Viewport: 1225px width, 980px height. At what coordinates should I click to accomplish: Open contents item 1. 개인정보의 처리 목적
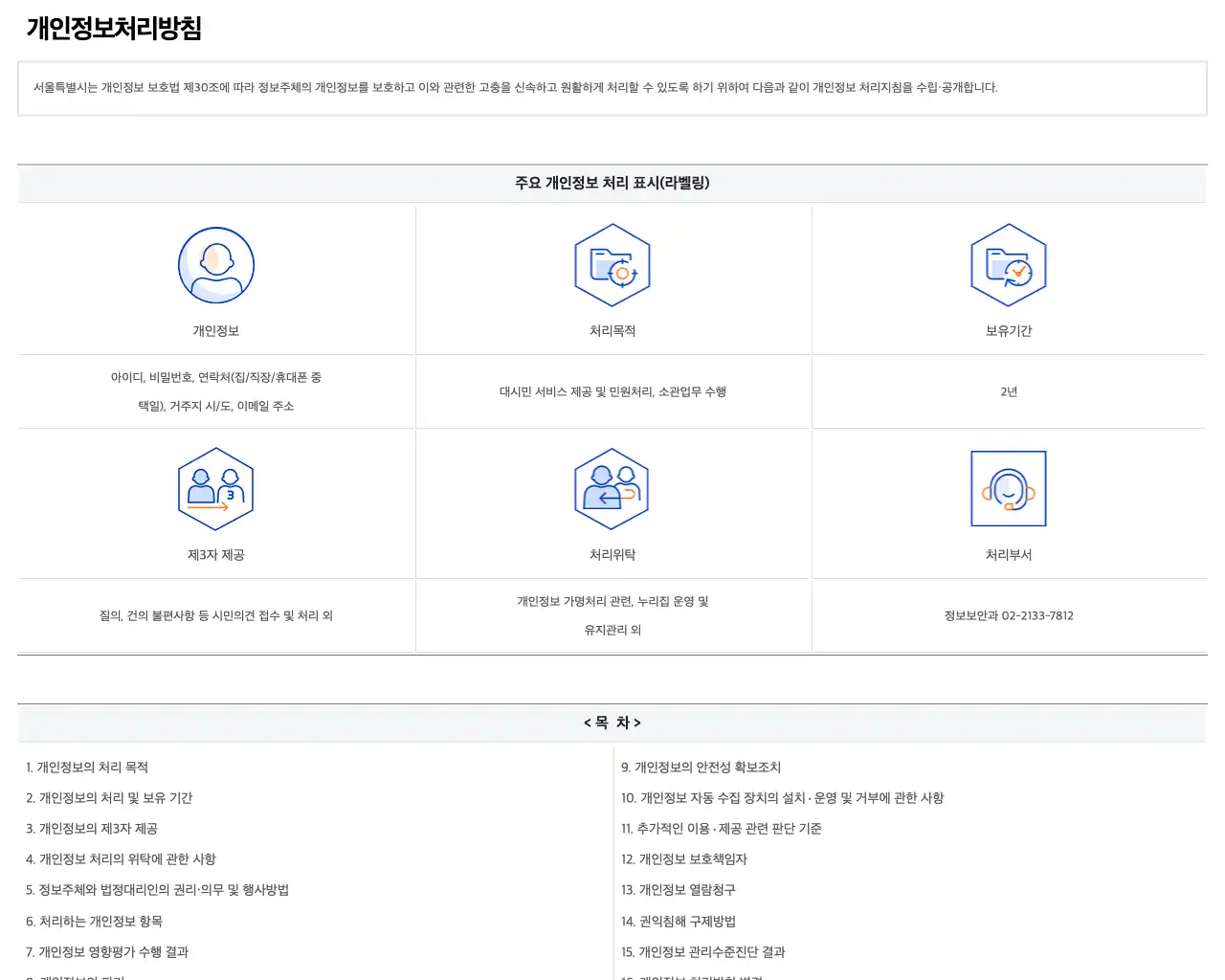87,768
